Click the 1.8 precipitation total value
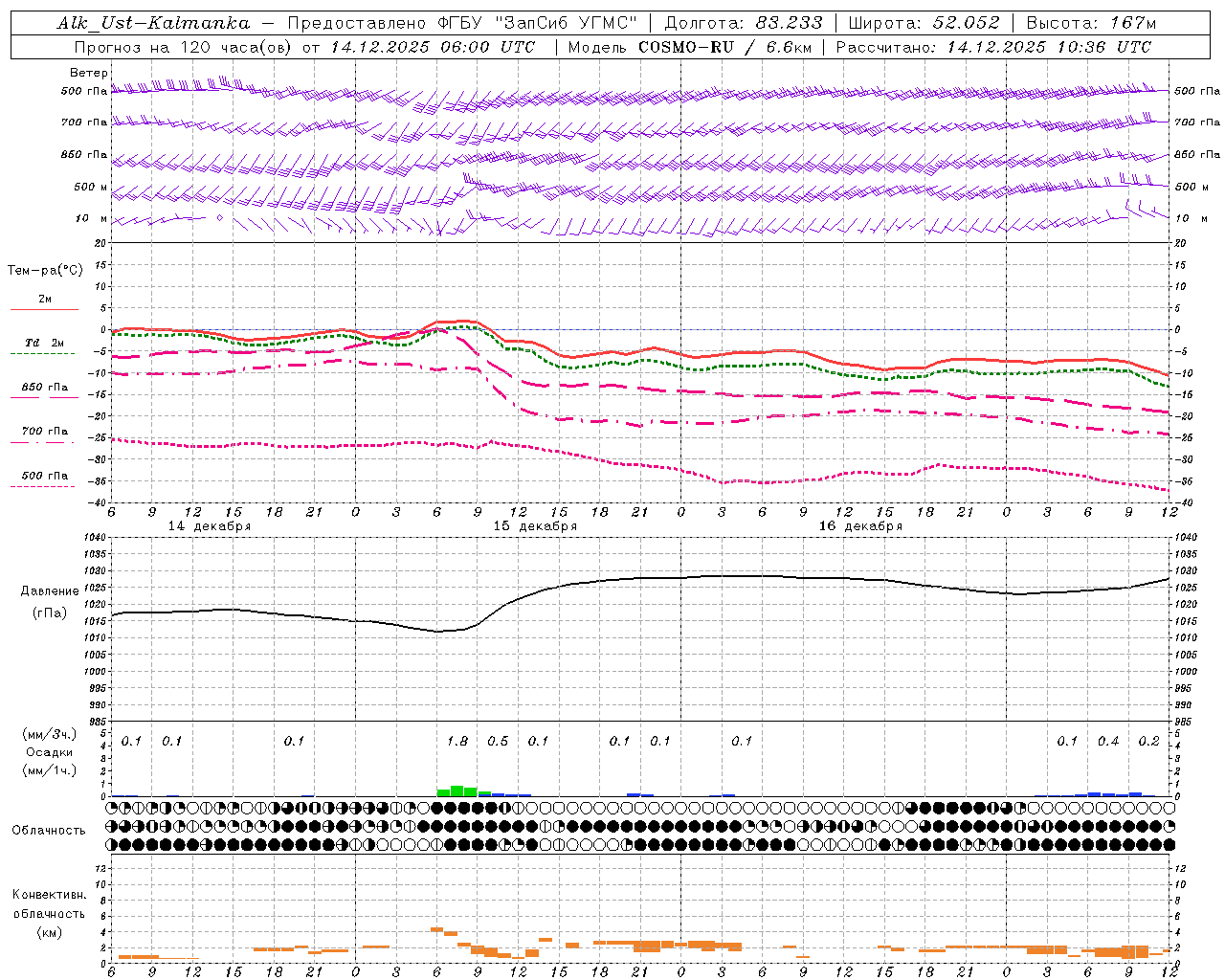1225x980 pixels. (x=457, y=742)
